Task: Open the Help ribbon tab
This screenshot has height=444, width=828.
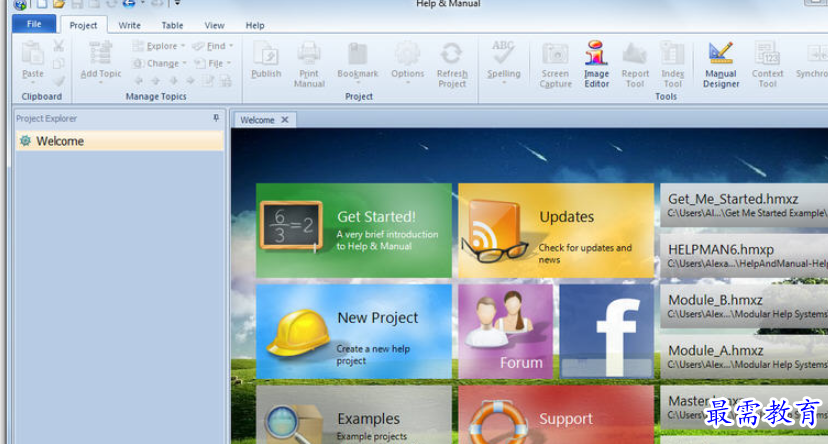Action: 255,25
